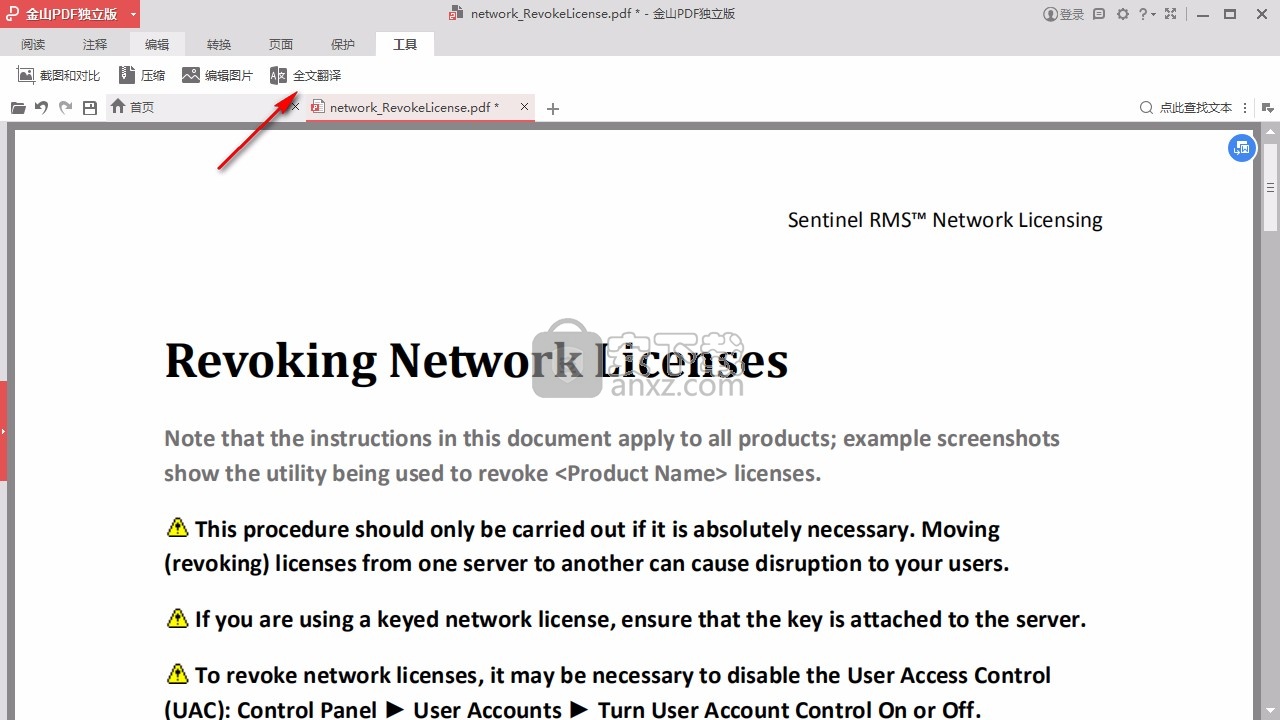Image resolution: width=1280 pixels, height=720 pixels.
Task: Open settings gear icon
Action: 1122,14
